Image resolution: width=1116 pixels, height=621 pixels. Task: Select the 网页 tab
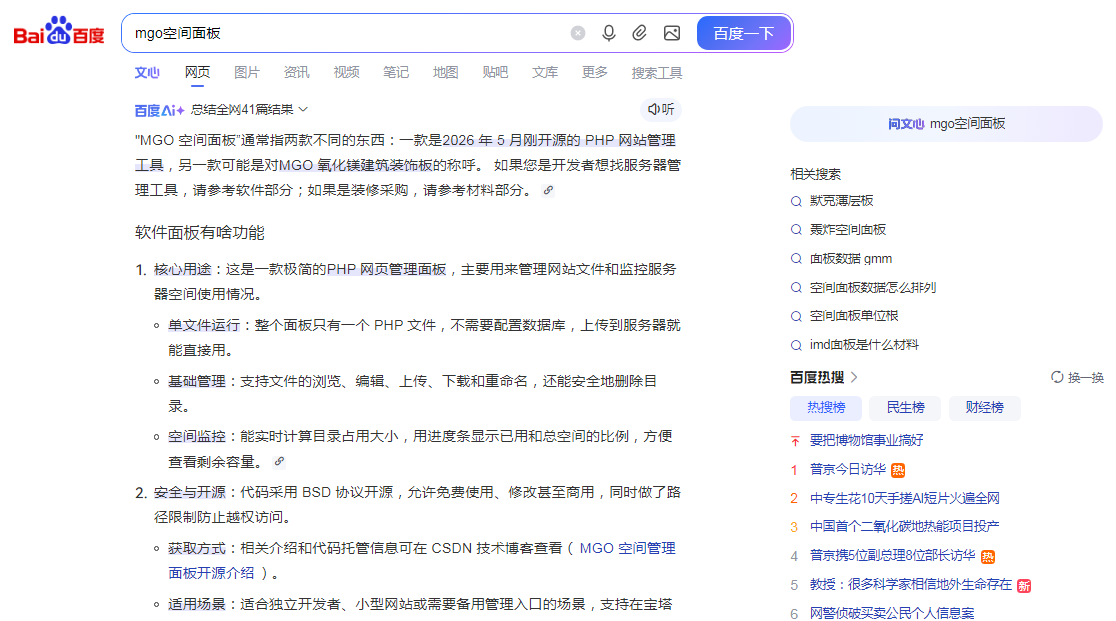coord(197,73)
